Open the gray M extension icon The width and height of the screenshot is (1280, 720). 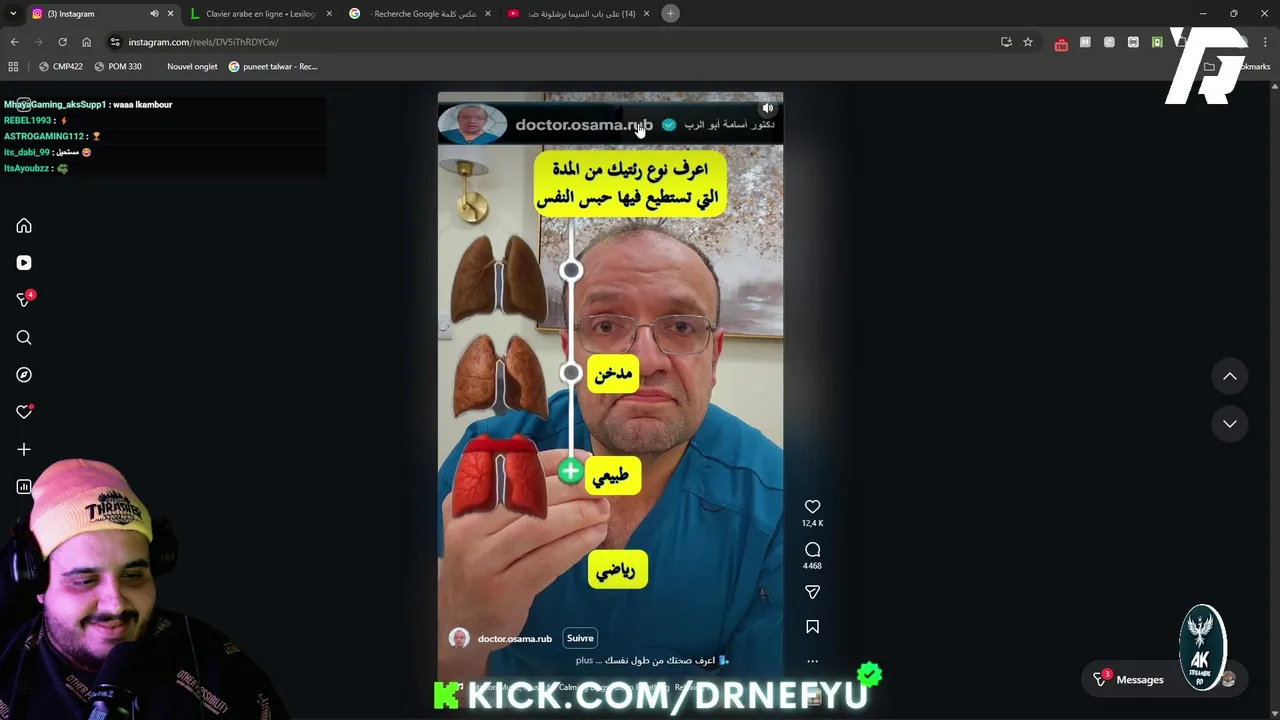click(1085, 42)
